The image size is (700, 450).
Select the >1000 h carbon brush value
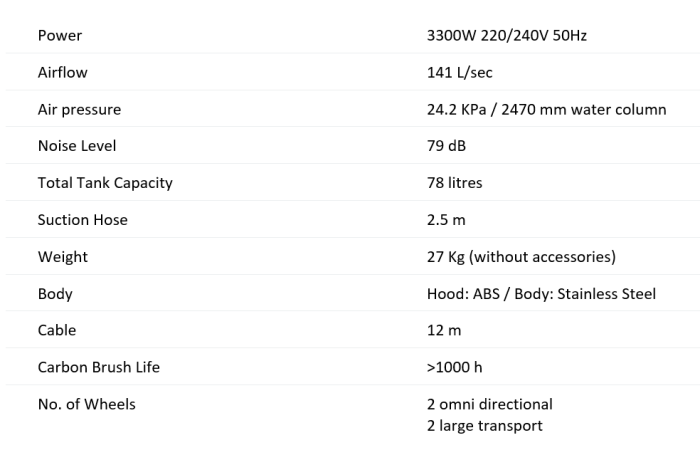point(454,367)
